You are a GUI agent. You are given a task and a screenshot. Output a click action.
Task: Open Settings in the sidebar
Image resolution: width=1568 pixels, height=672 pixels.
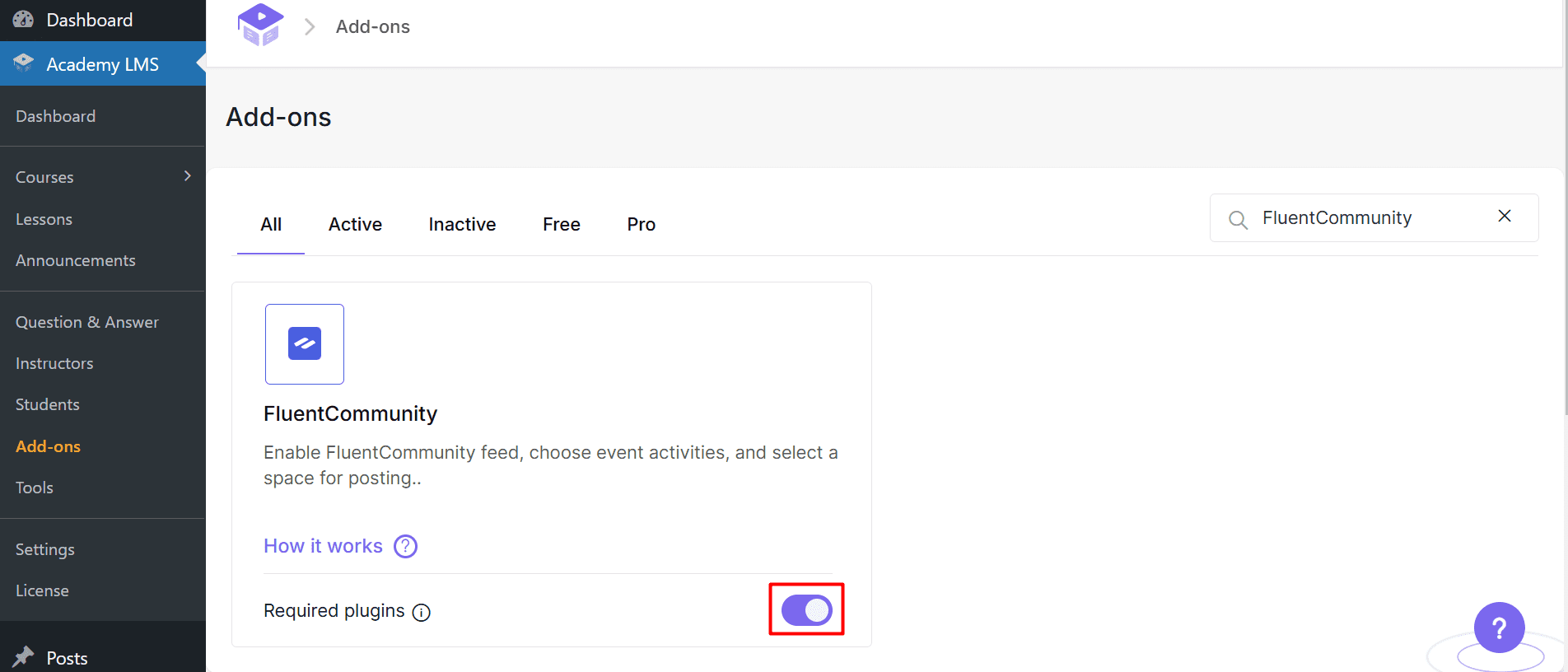(x=45, y=549)
